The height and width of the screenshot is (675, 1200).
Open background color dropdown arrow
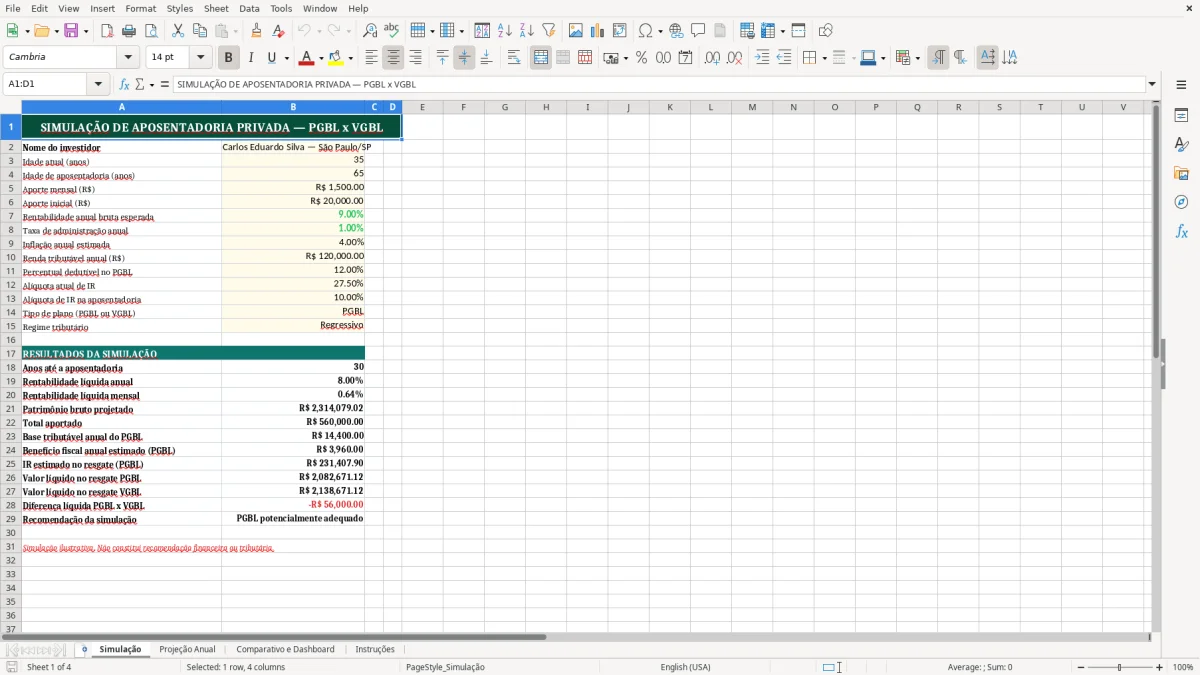click(x=350, y=58)
